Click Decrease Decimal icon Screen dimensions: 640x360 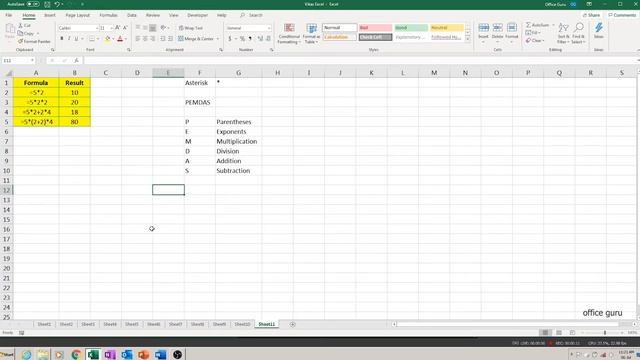[268, 39]
